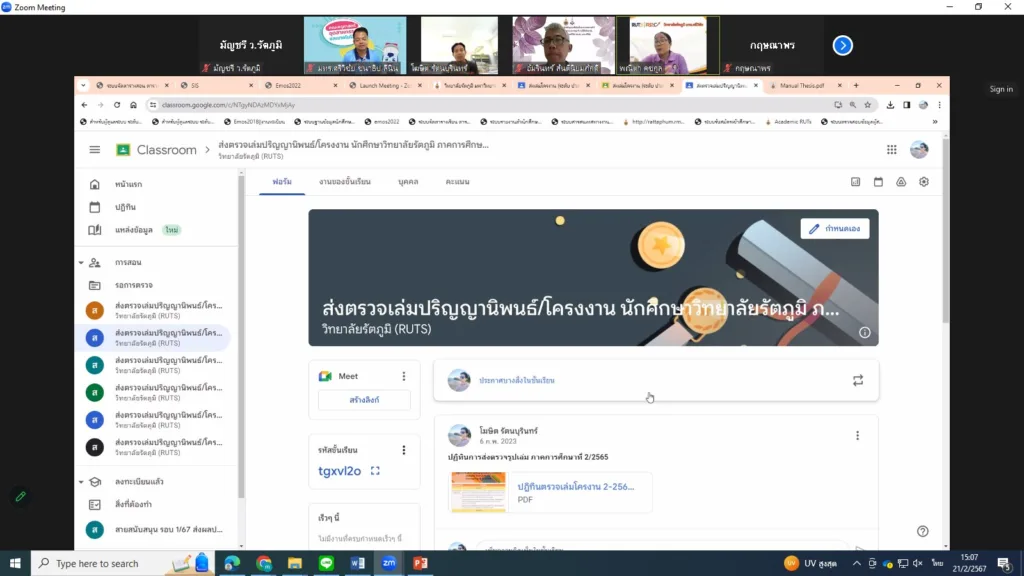Open a new Chrome tab

(x=856, y=86)
